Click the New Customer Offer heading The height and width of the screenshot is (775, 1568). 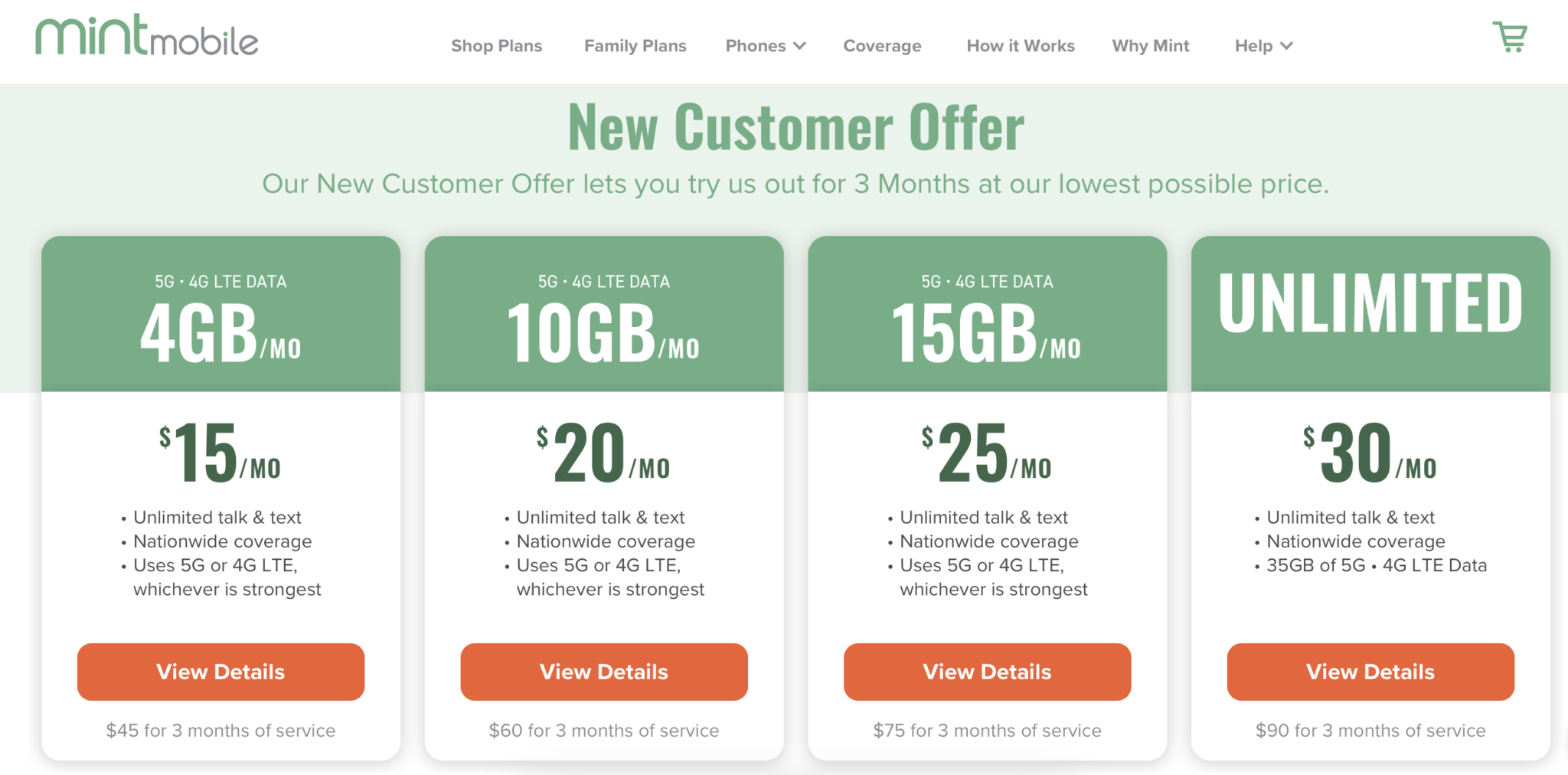pyautogui.click(x=795, y=128)
